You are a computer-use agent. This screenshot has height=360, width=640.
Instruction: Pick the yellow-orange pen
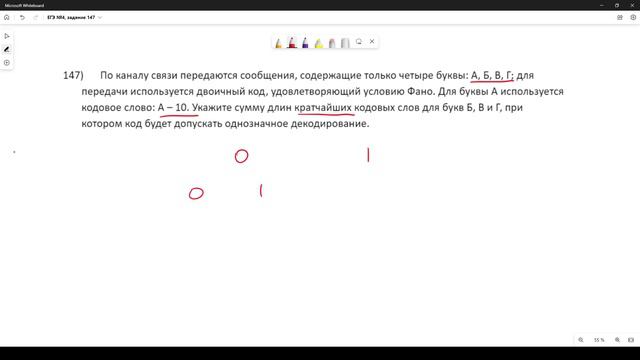coord(278,42)
